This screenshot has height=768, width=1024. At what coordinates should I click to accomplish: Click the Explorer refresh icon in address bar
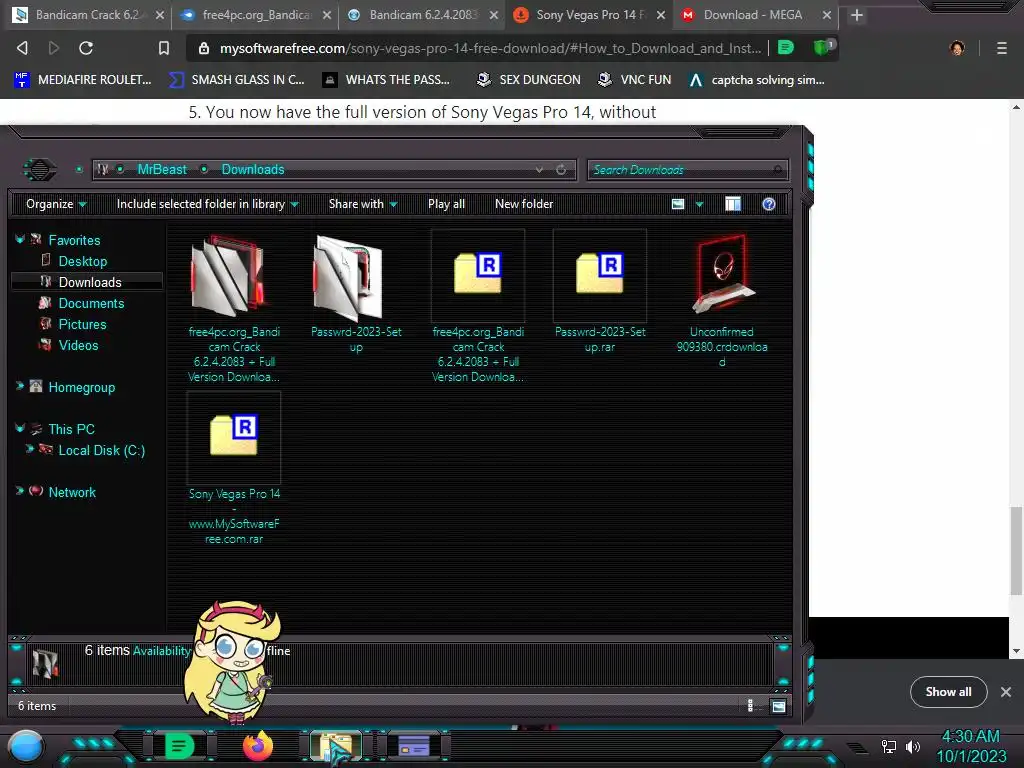[561, 170]
